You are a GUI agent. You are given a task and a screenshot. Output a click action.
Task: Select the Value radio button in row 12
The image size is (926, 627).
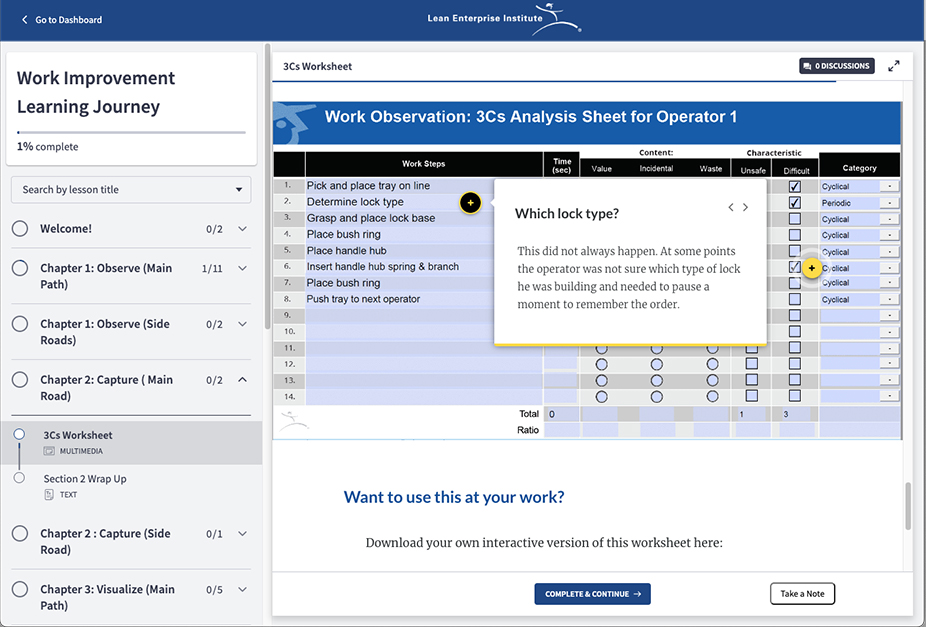click(x=602, y=365)
